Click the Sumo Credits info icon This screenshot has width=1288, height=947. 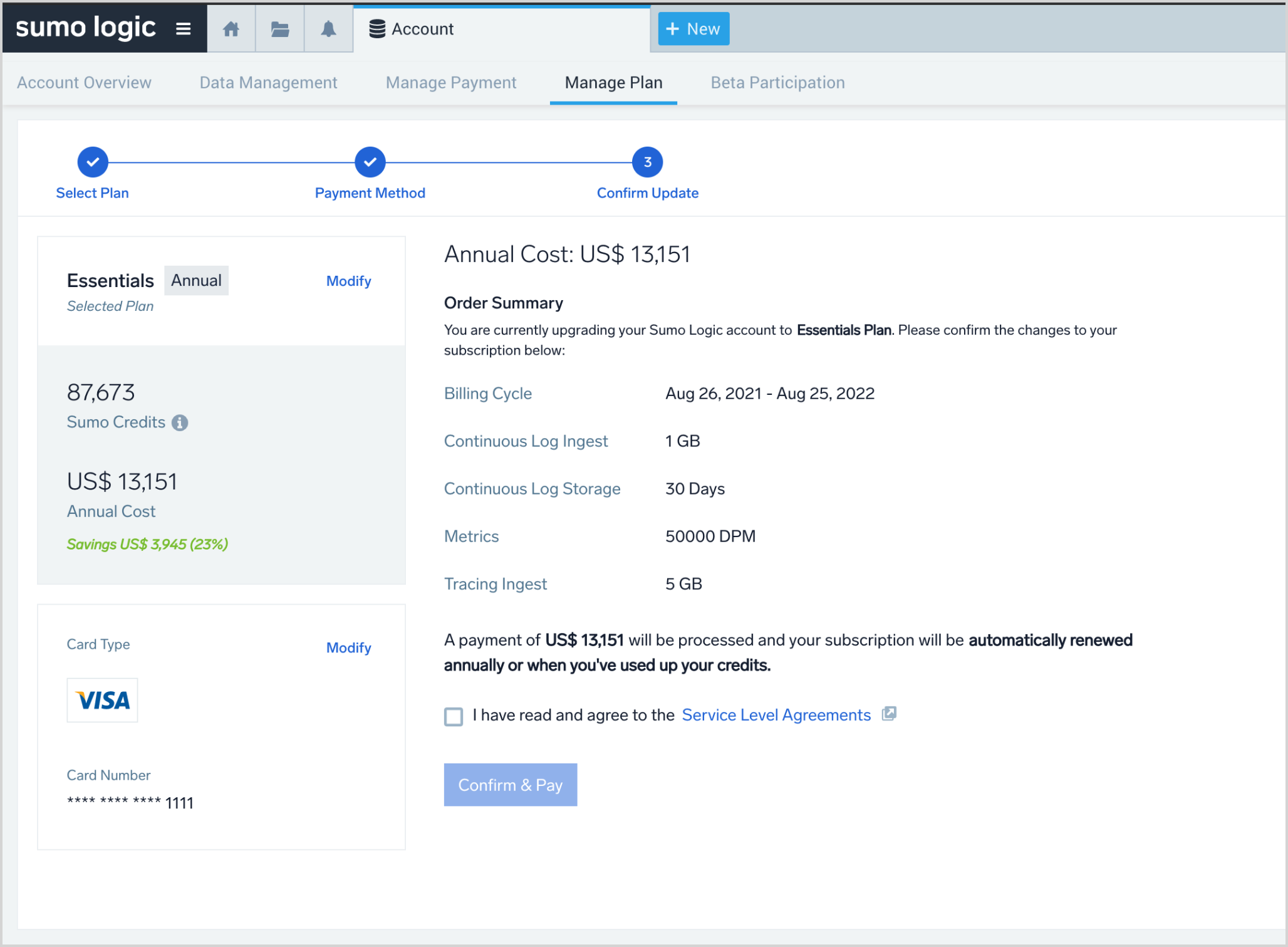tap(180, 423)
